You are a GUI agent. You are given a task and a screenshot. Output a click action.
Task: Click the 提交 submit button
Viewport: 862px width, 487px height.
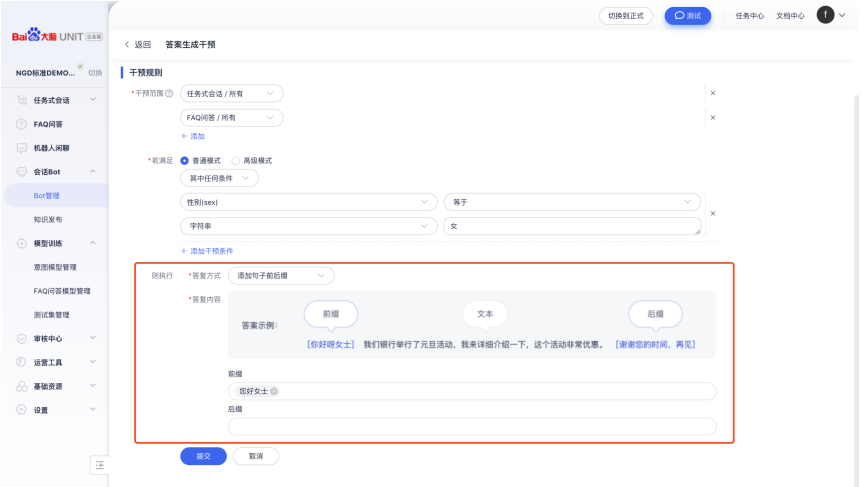[203, 456]
